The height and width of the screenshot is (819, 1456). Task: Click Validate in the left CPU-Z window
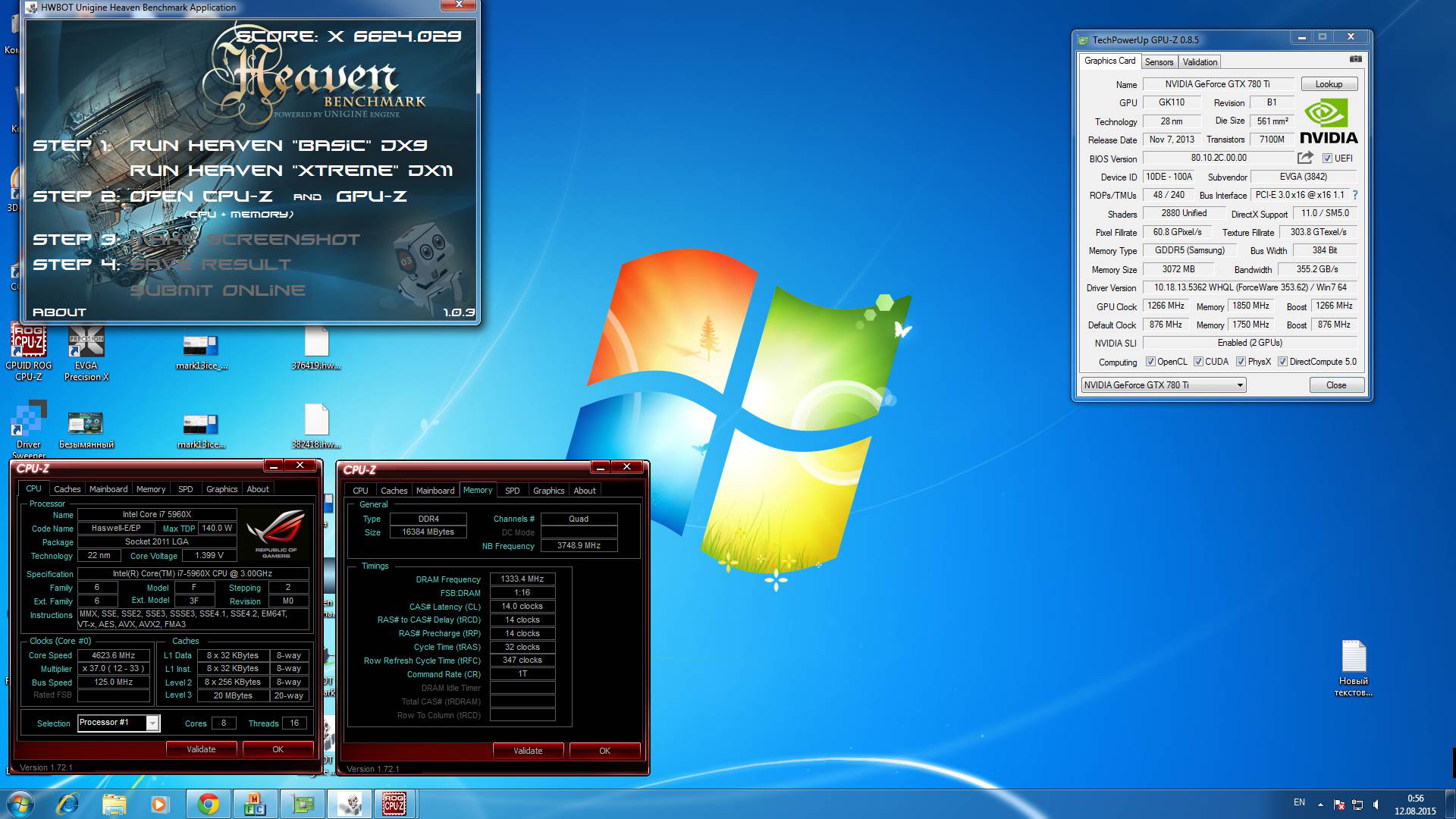(201, 749)
